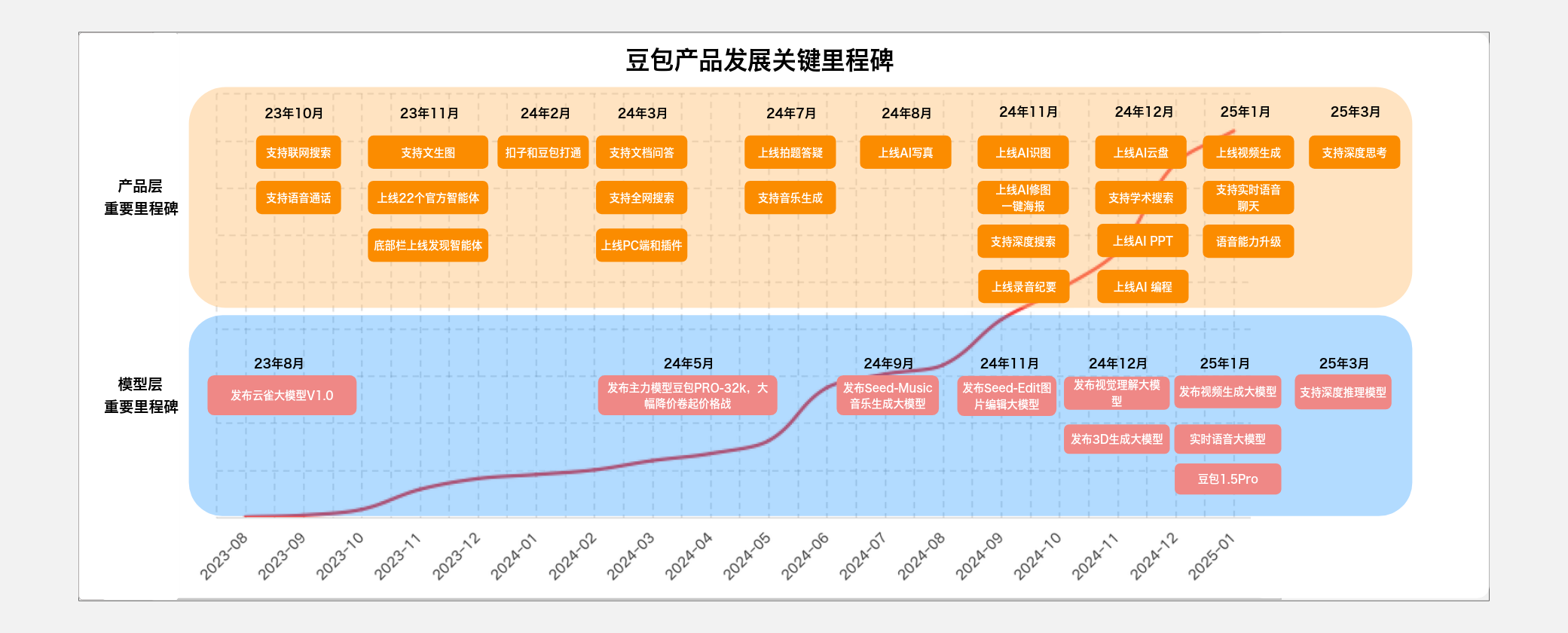Click the 24年7月 date heading
This screenshot has height=633, width=1568.
coord(791,113)
